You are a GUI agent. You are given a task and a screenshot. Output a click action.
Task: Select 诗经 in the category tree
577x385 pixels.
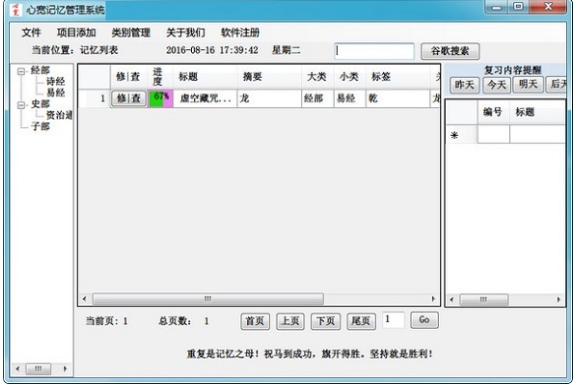click(x=56, y=81)
